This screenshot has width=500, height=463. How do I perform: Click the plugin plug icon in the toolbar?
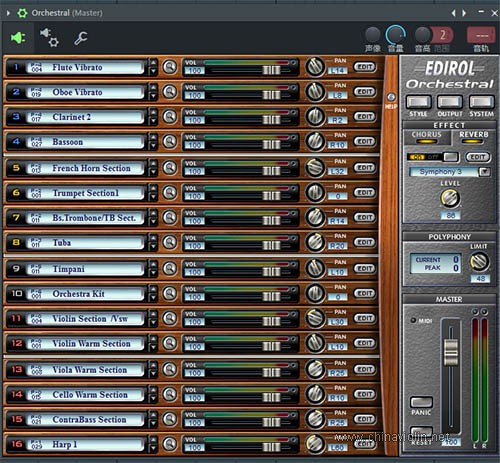click(18, 38)
